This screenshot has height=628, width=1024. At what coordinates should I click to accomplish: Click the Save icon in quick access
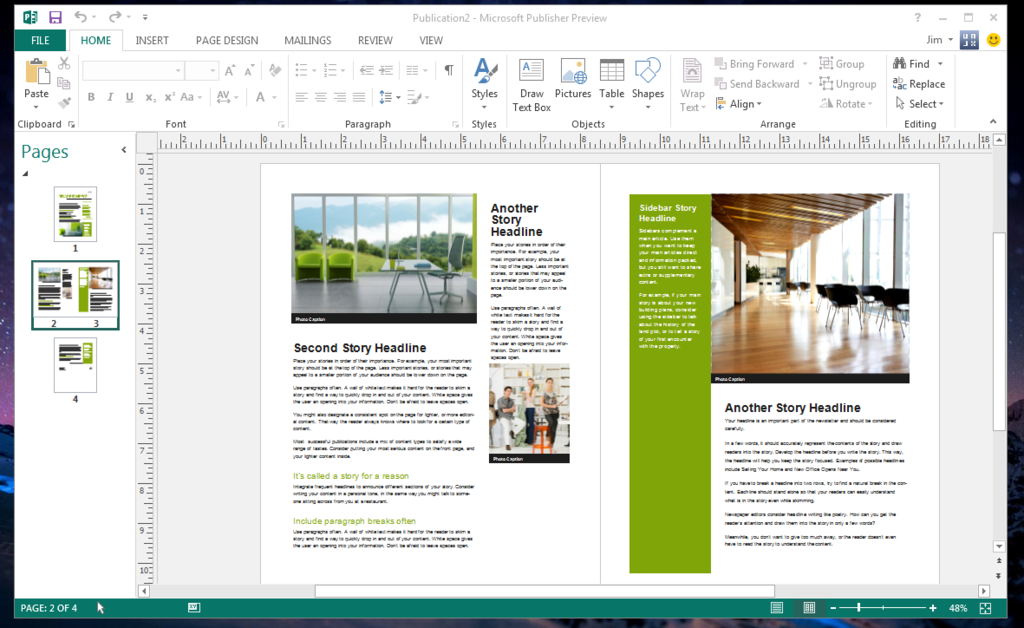click(56, 18)
